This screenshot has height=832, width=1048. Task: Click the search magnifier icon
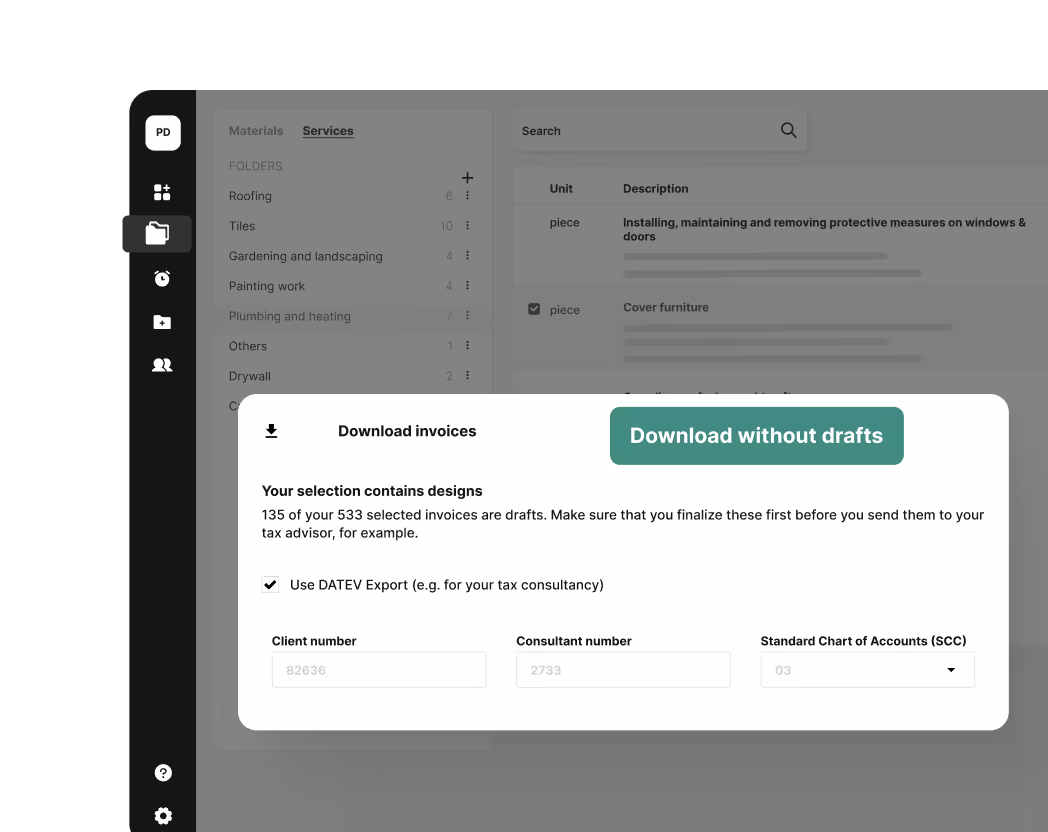click(789, 130)
